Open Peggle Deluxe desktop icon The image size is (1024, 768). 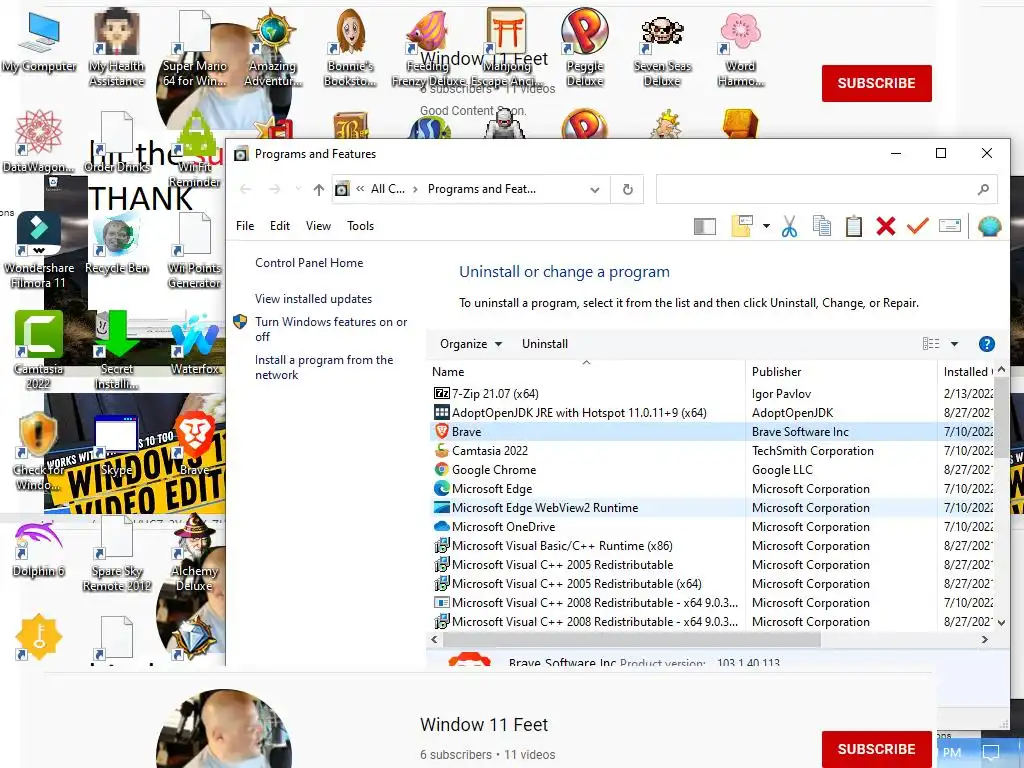tap(584, 47)
